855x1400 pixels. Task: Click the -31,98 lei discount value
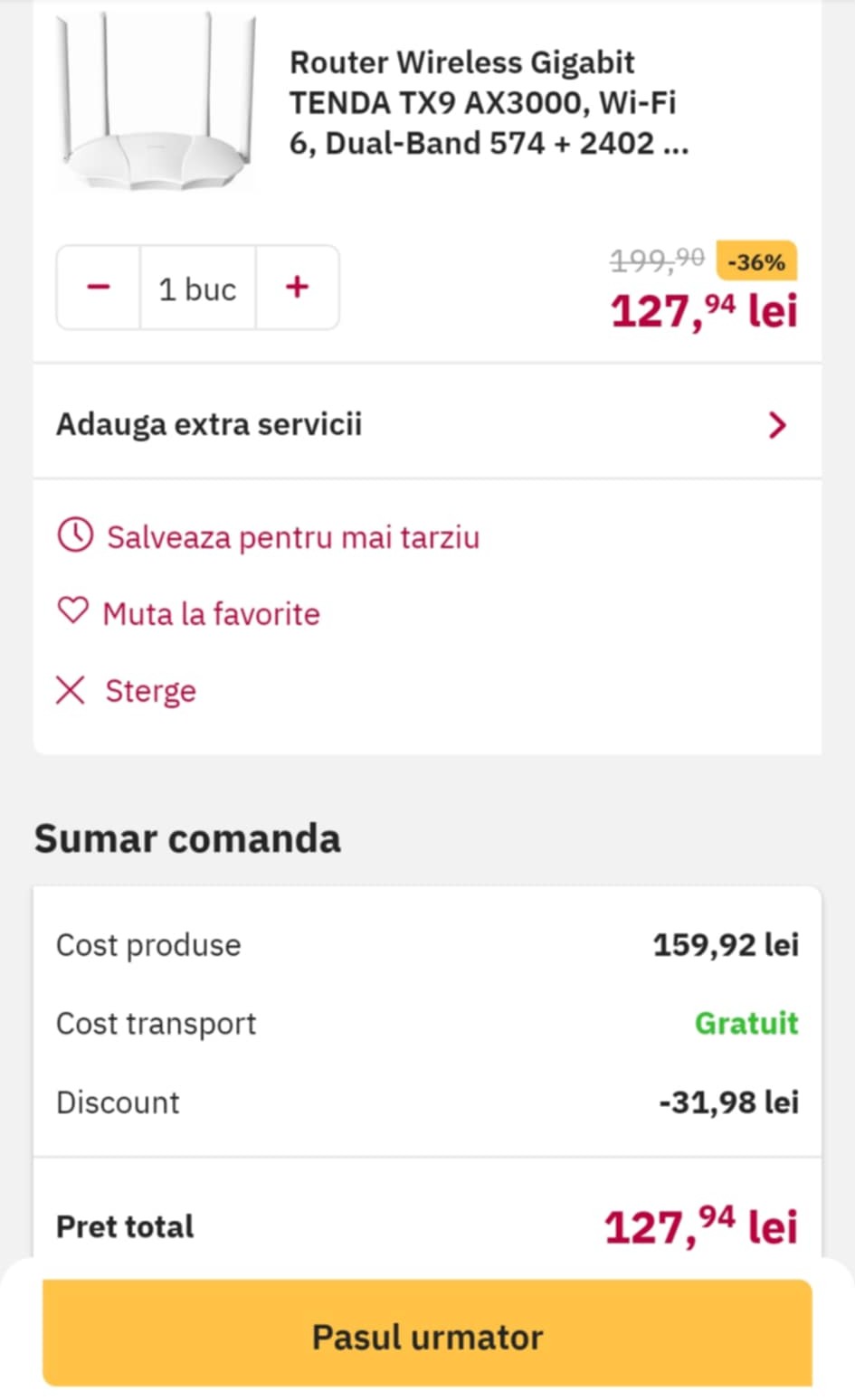[728, 1102]
